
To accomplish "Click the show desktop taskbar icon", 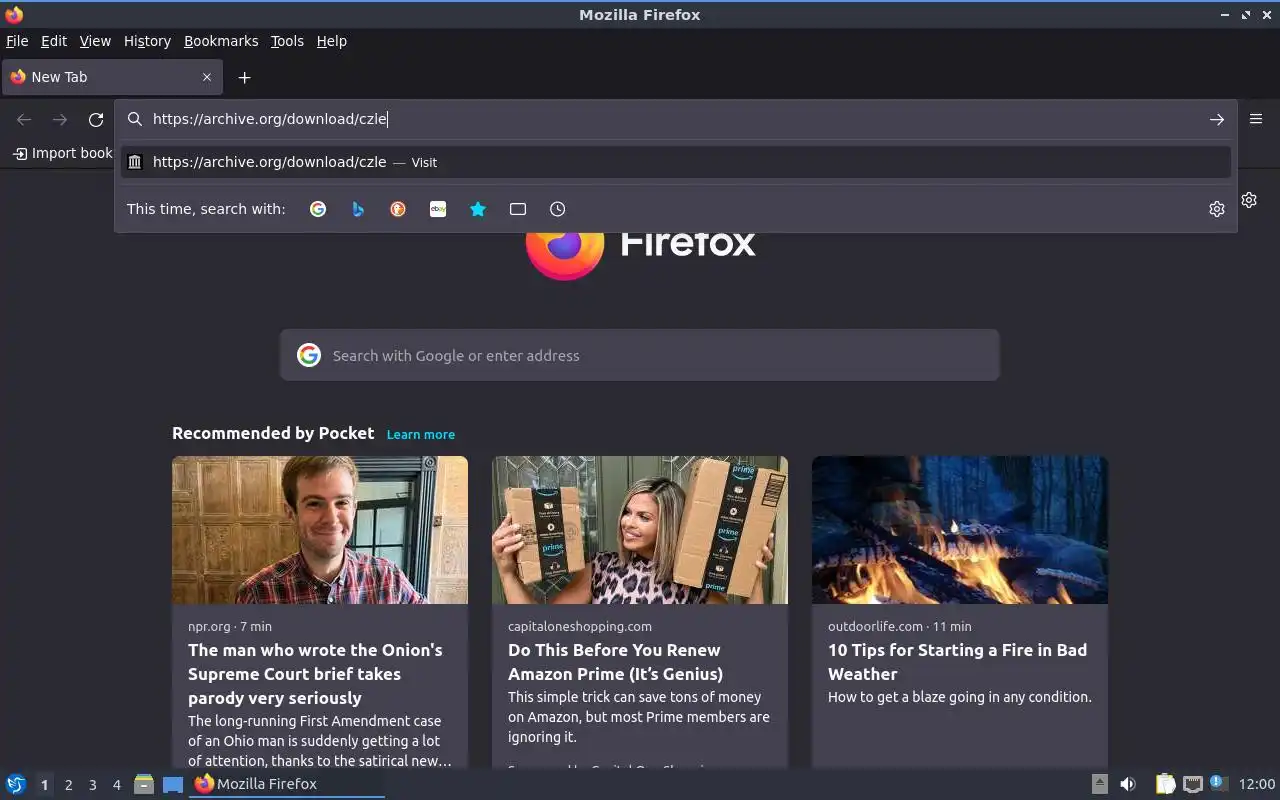I will point(173,785).
